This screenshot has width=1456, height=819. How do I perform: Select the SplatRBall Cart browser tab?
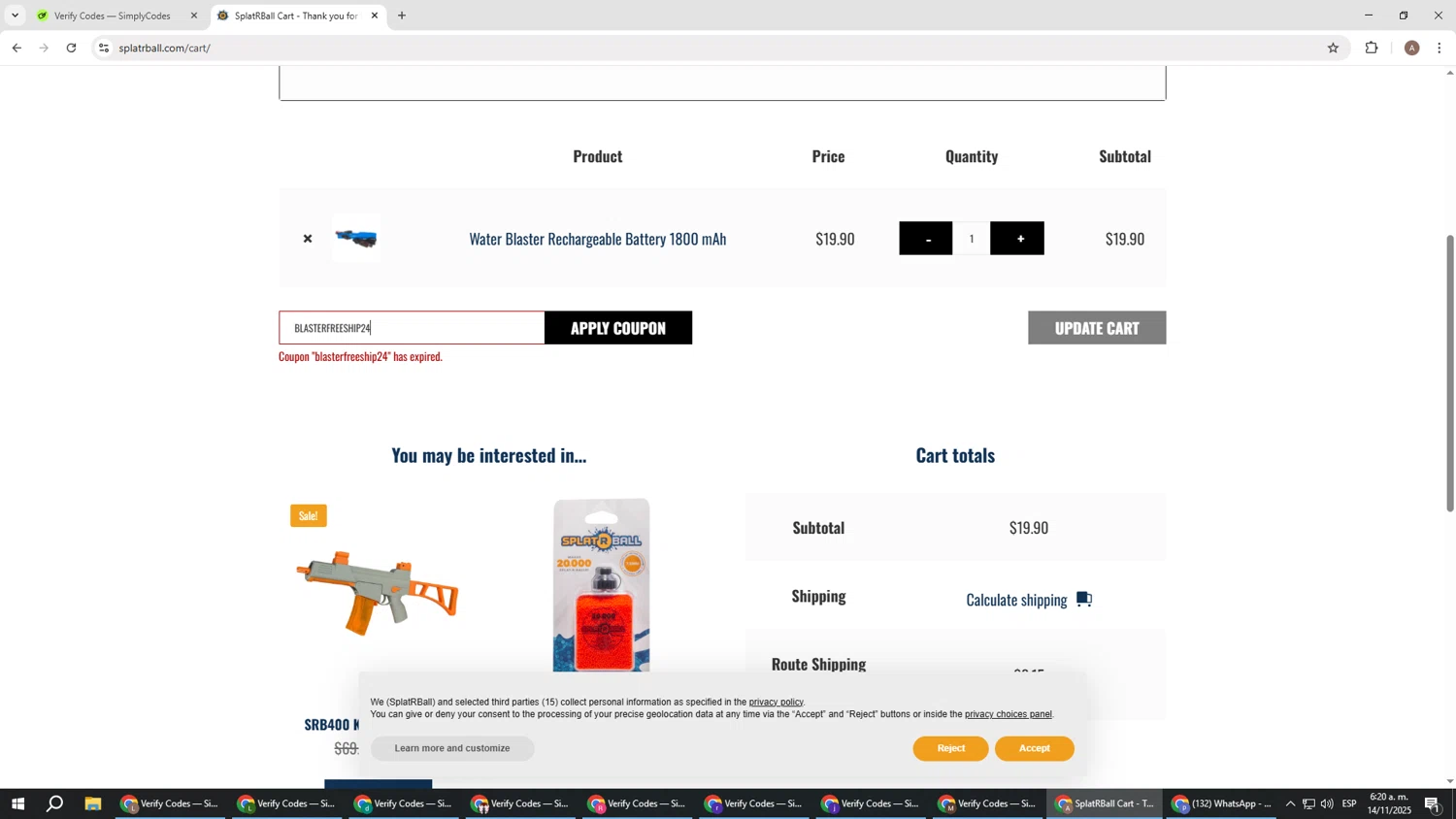click(295, 16)
